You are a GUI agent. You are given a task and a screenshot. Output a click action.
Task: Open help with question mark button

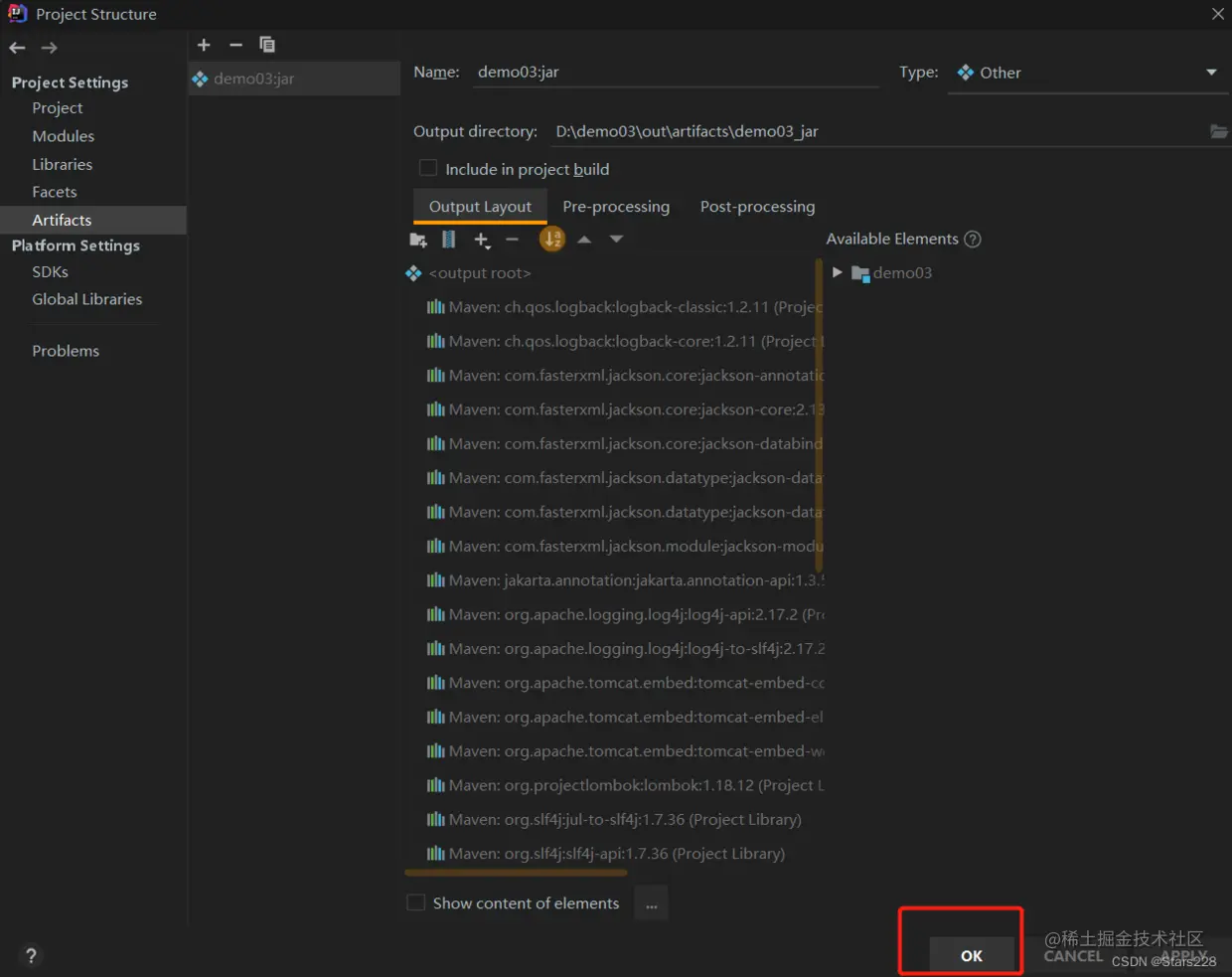click(31, 955)
